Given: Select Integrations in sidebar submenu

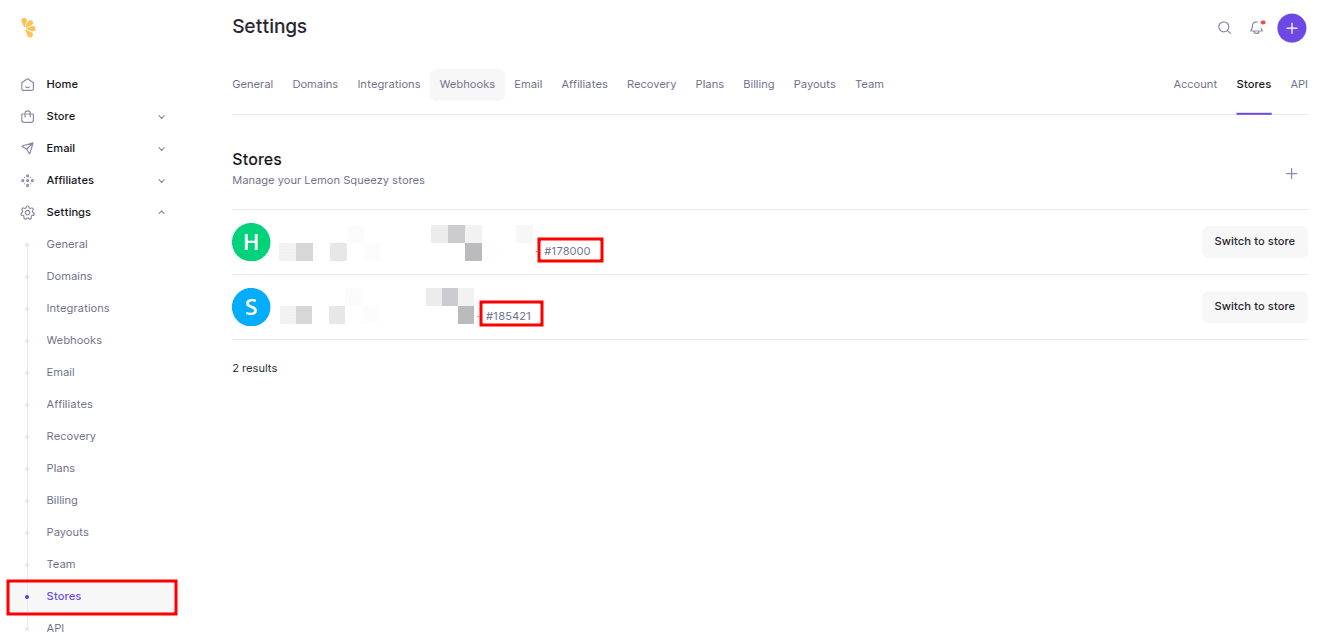Looking at the screenshot, I should (x=78, y=309).
